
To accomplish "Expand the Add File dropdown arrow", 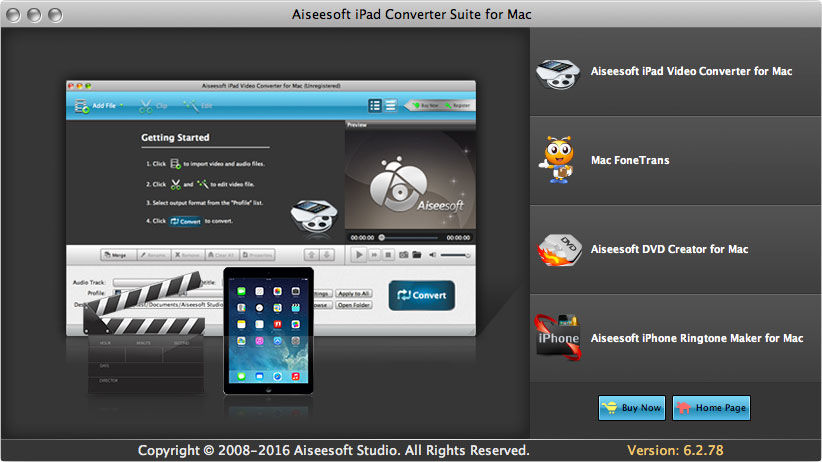I will tap(121, 105).
